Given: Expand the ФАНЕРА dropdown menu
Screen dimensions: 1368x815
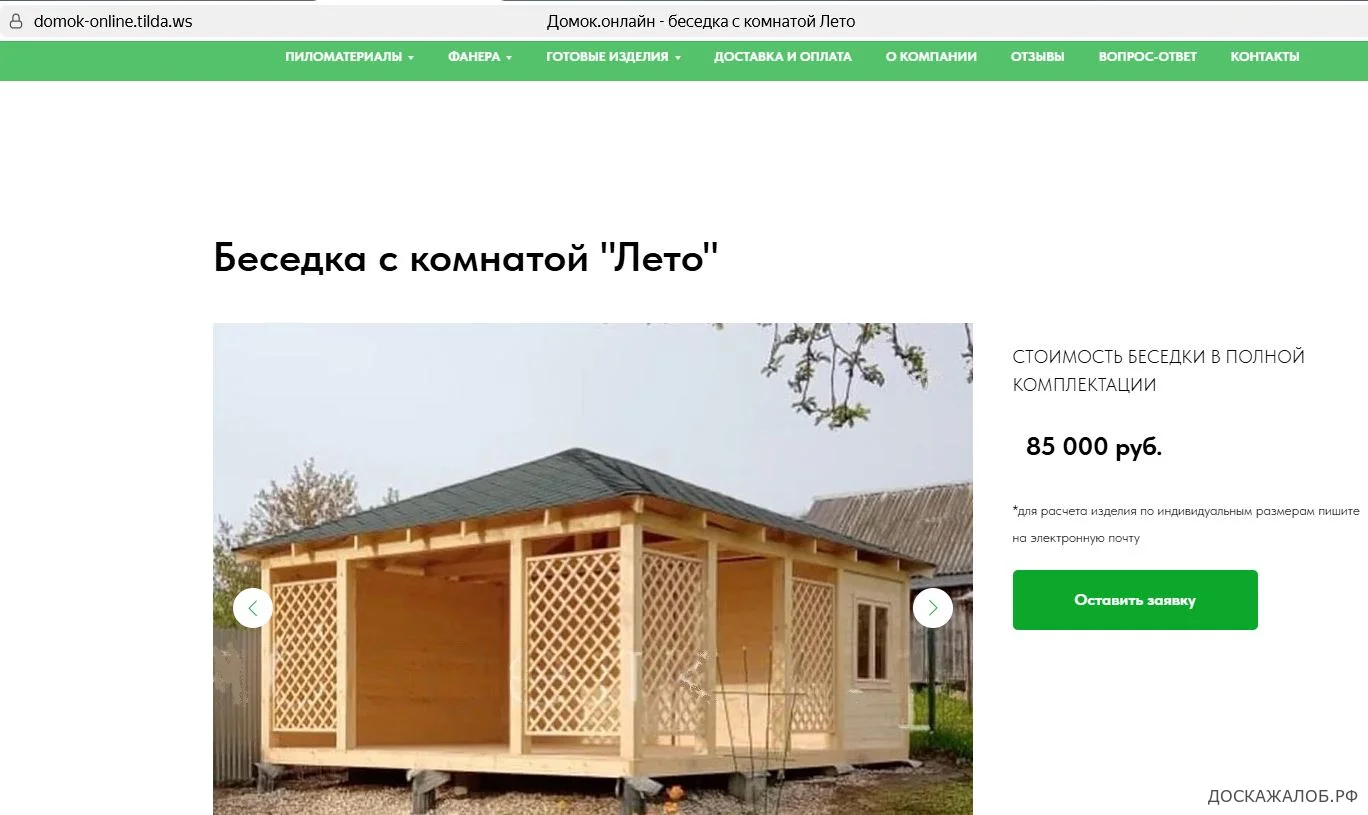Looking at the screenshot, I should pyautogui.click(x=480, y=57).
